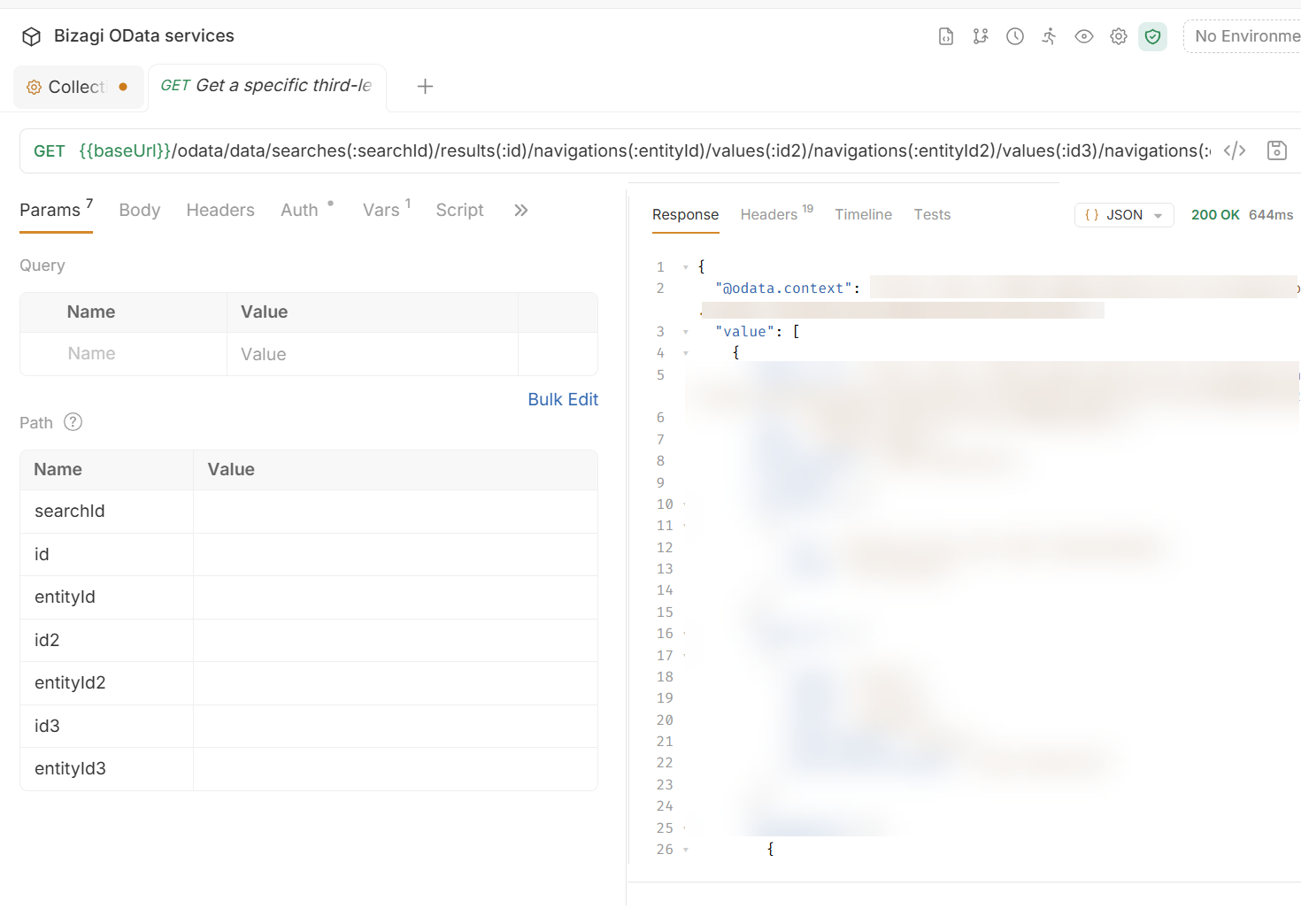1301x924 pixels.
Task: Click the value cell for entityId2
Action: tap(396, 683)
